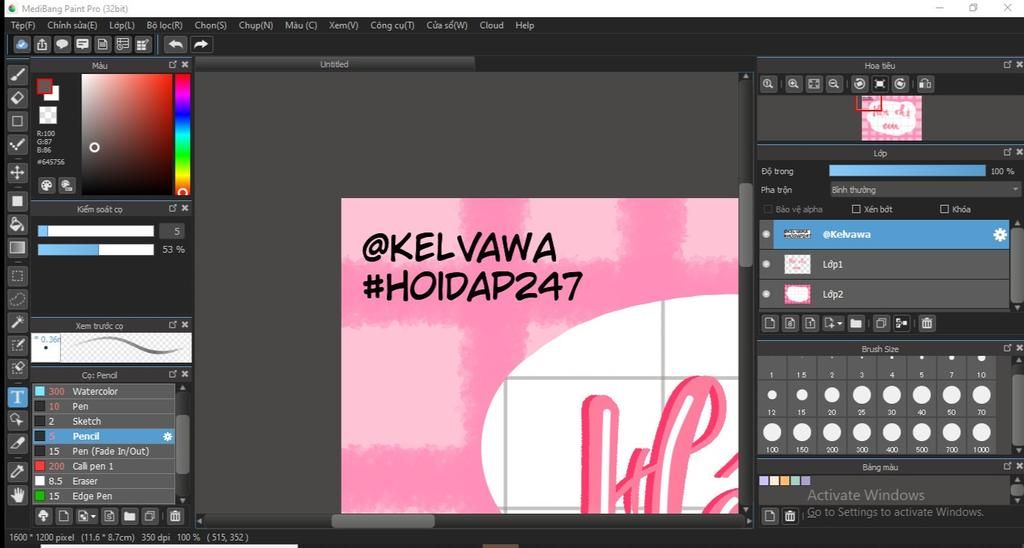Open the Tệp(F) menu
Screen dimensions: 1024x548
click(x=23, y=25)
